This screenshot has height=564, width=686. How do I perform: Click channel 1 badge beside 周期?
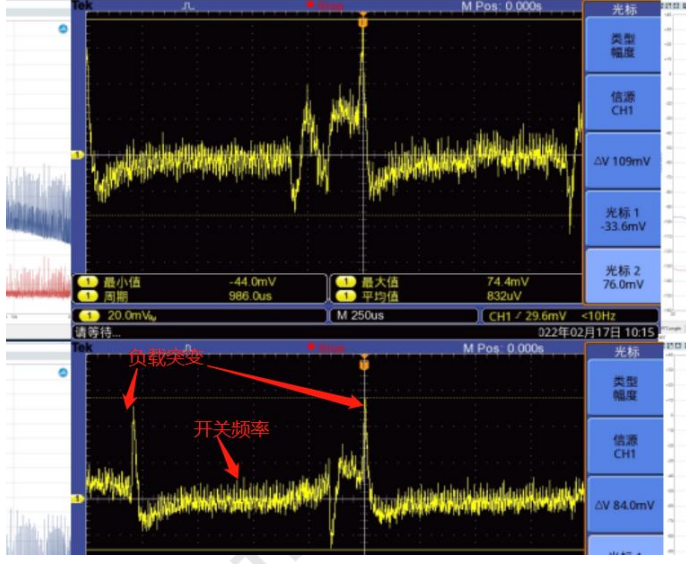pyautogui.click(x=88, y=296)
